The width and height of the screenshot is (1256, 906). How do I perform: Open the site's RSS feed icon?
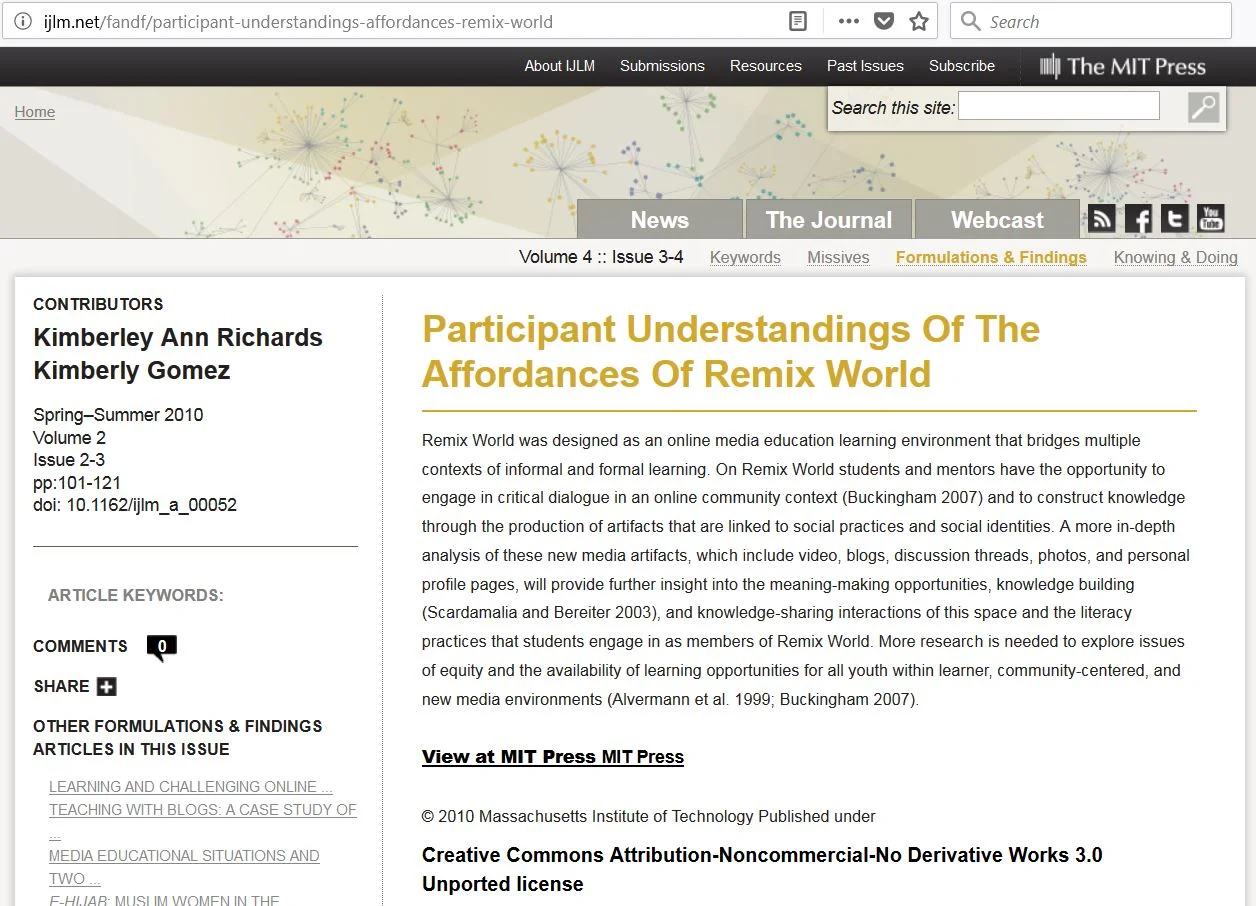1101,218
